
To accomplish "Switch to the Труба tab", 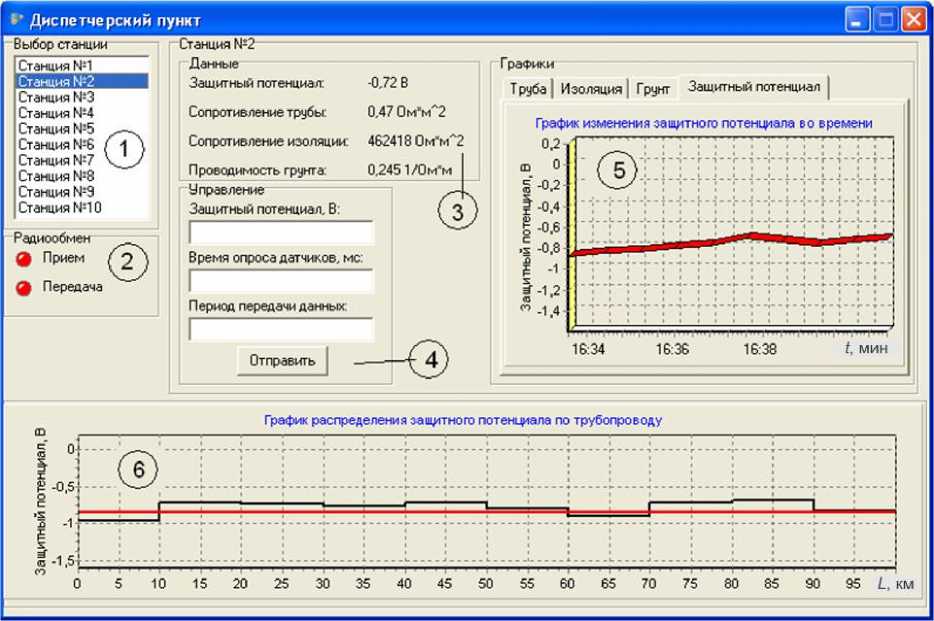I will [528, 89].
